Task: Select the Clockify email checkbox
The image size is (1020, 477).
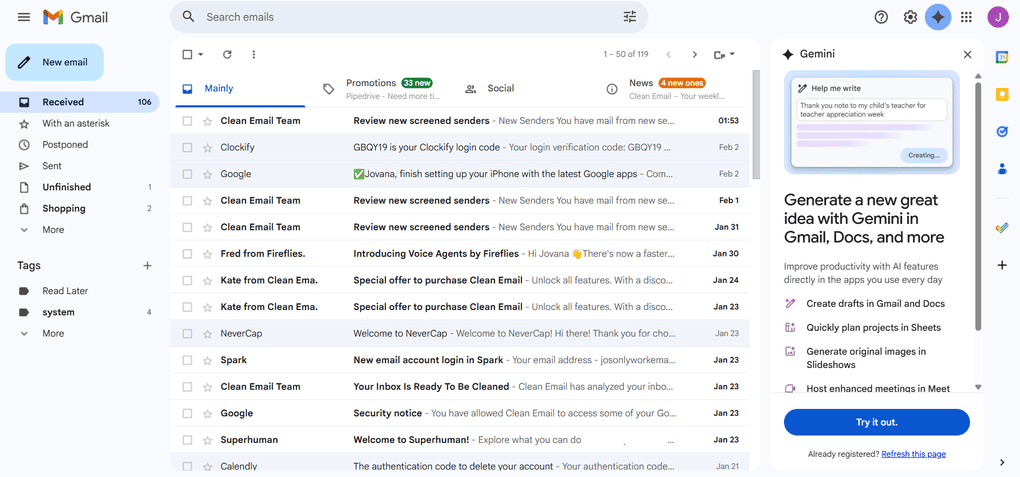Action: (x=187, y=148)
